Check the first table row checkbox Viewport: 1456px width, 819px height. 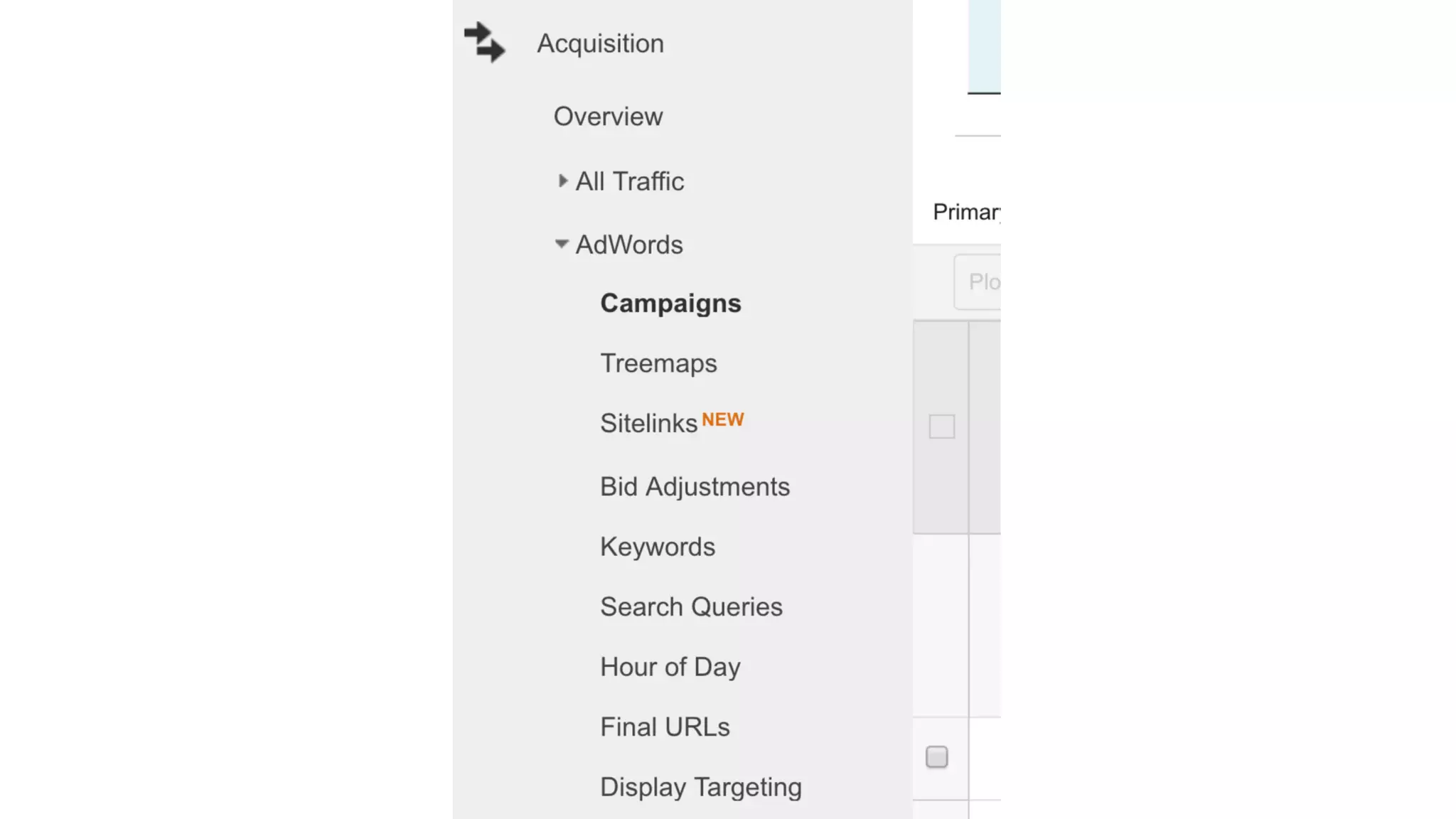point(936,757)
